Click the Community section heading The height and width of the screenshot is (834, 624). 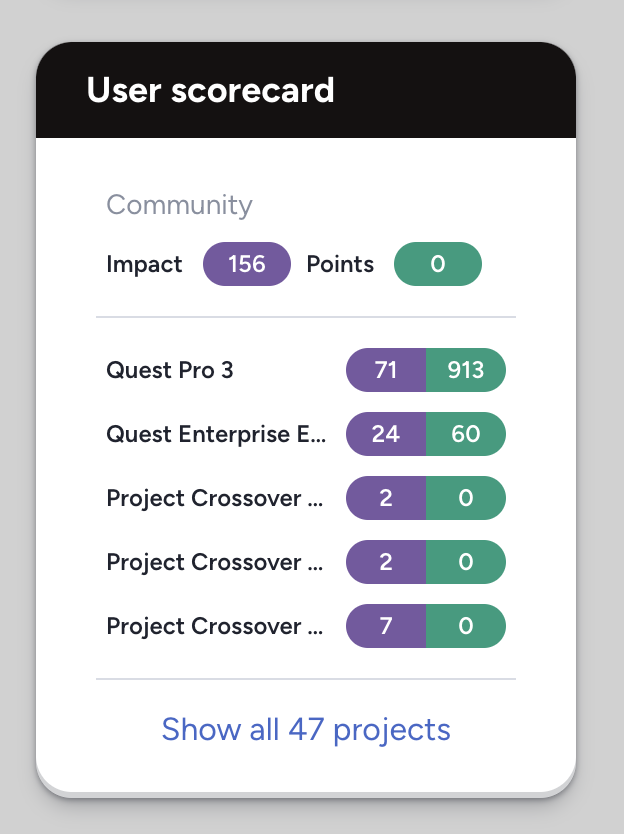point(179,205)
